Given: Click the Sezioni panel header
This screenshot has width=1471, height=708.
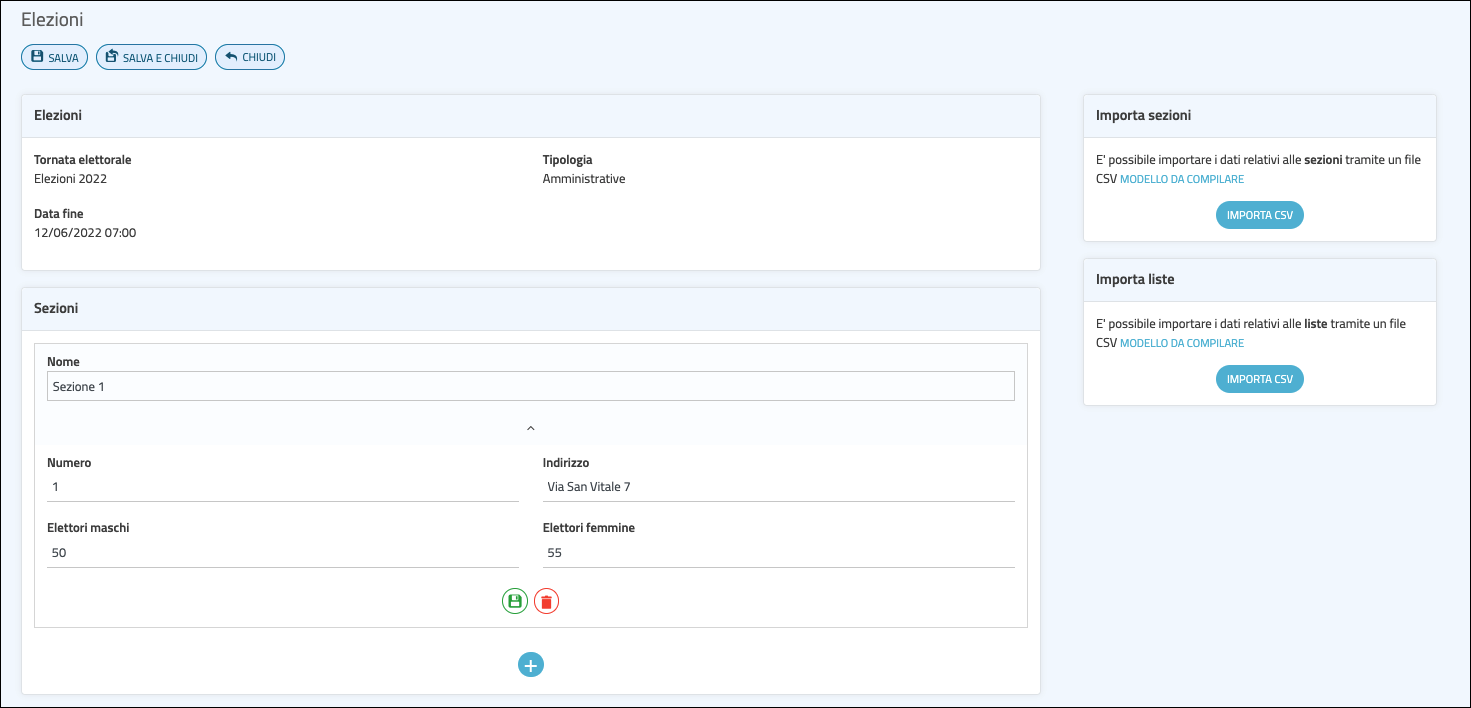Looking at the screenshot, I should (530, 309).
